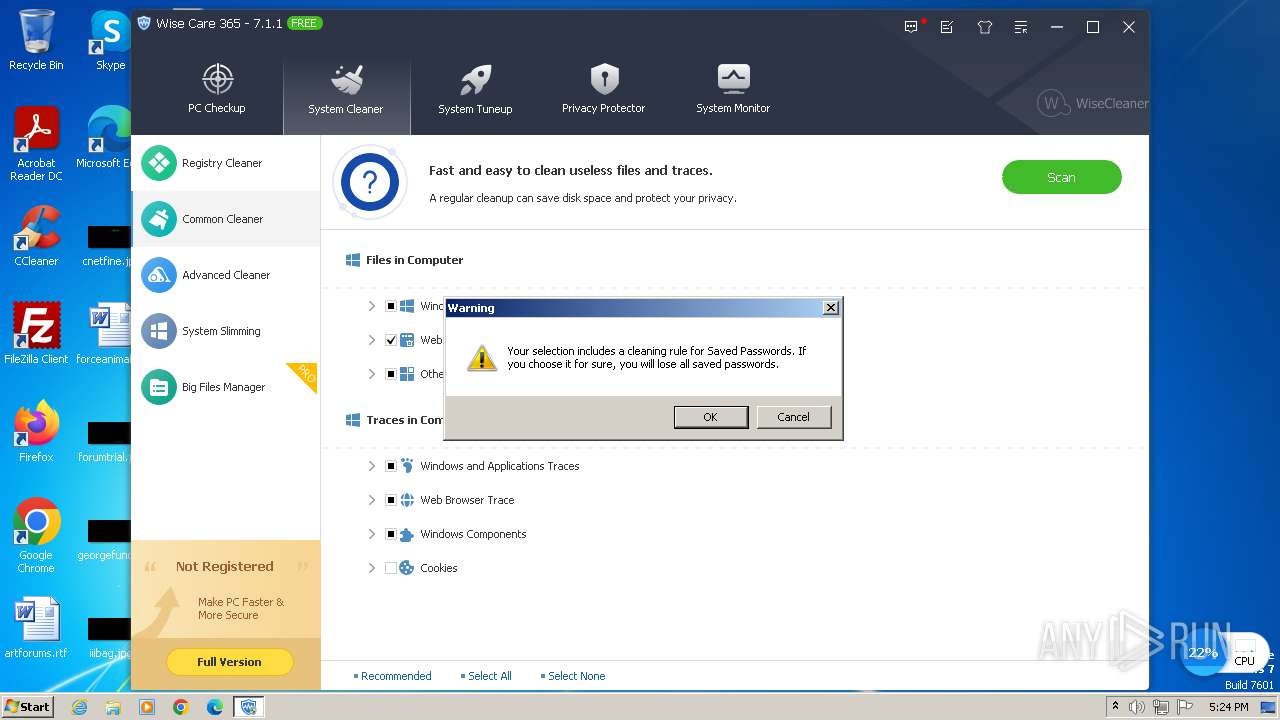The image size is (1280, 720).
Task: Click the Windows Components puzzle icon
Action: [x=407, y=534]
